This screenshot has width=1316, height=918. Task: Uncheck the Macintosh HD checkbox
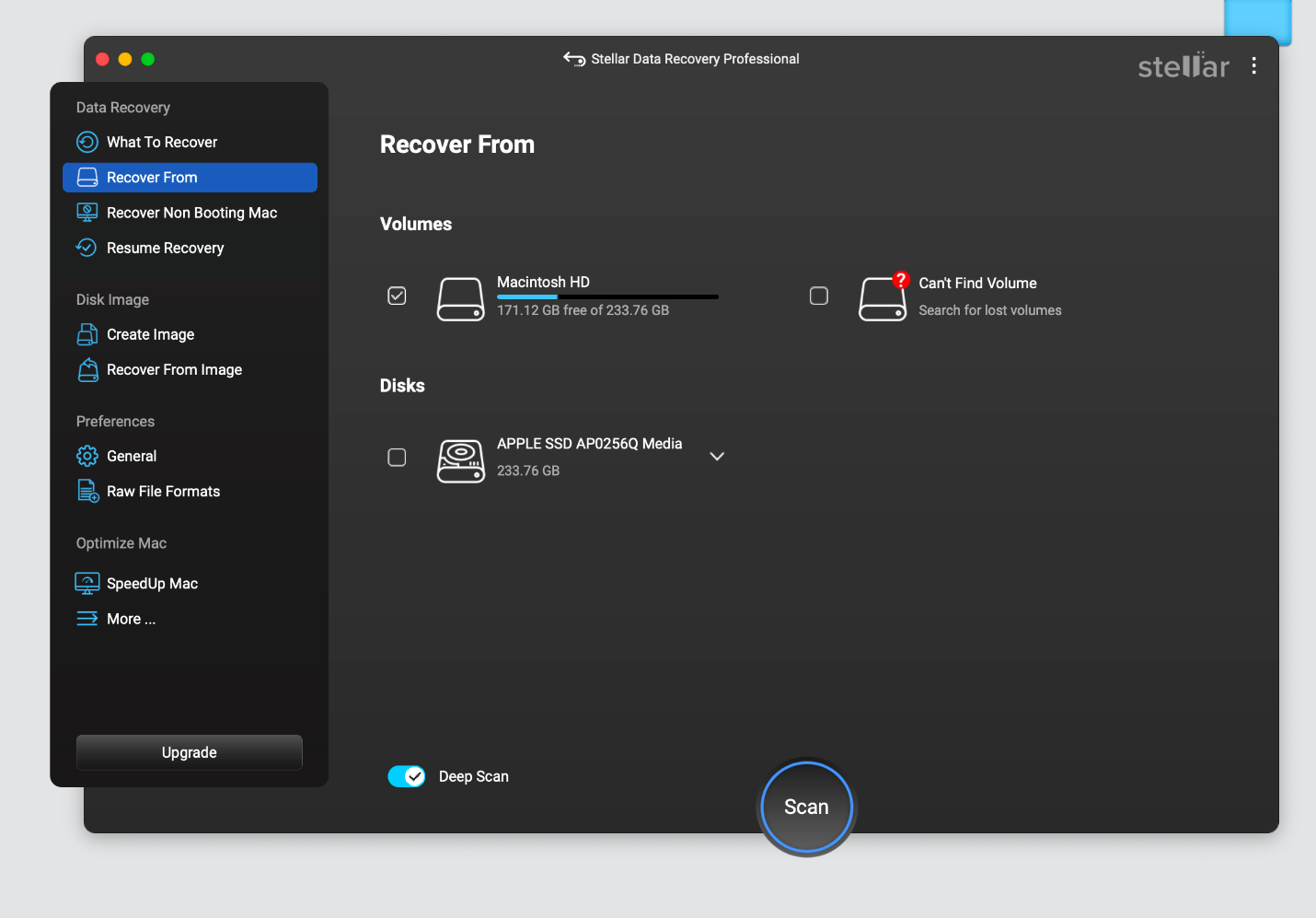coord(397,296)
